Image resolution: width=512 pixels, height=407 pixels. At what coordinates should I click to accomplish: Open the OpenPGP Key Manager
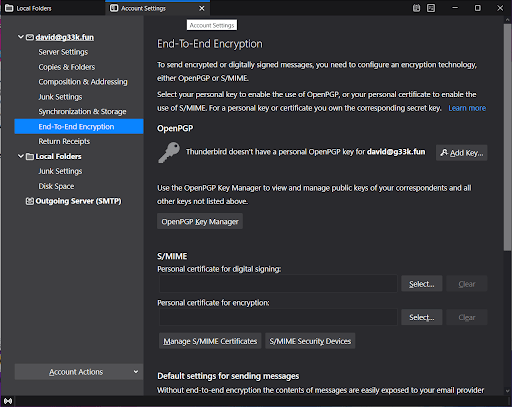[200, 221]
